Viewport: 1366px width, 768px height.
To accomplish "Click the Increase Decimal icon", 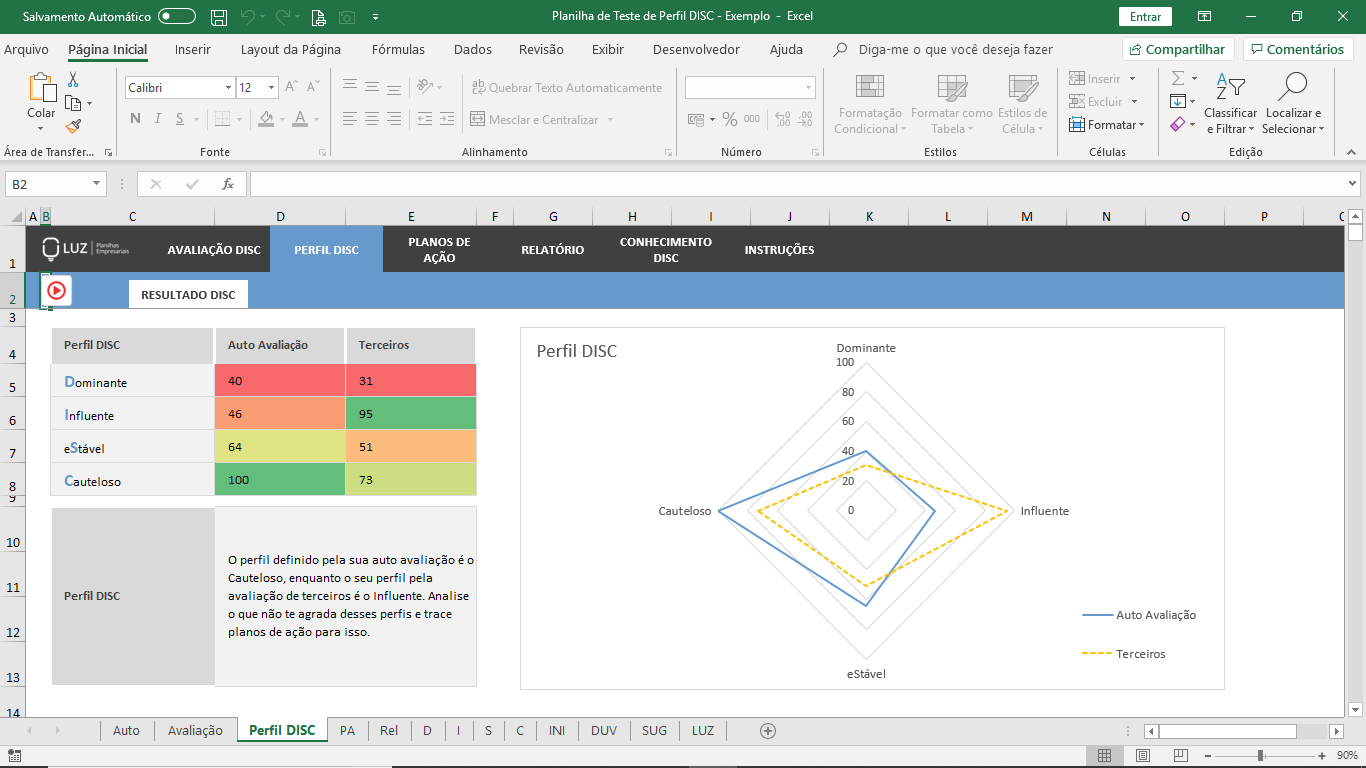I will coord(781,119).
